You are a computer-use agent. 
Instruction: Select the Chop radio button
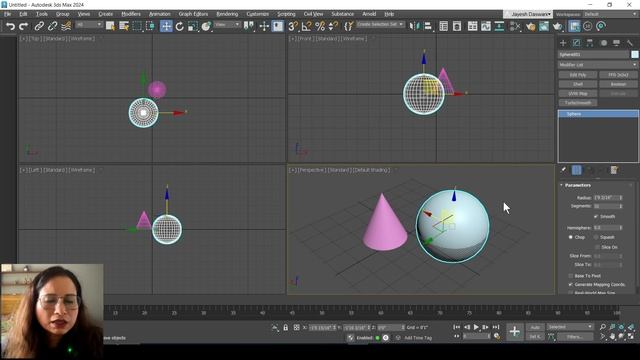click(571, 237)
